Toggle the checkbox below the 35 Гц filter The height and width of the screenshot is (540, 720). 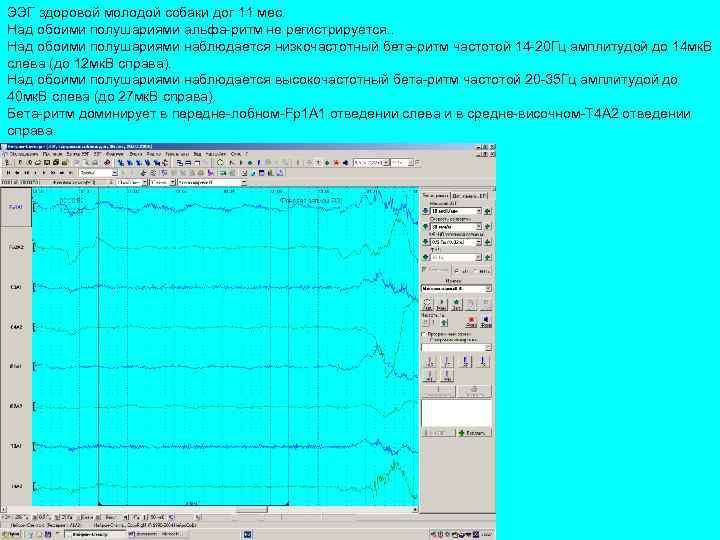tap(425, 270)
